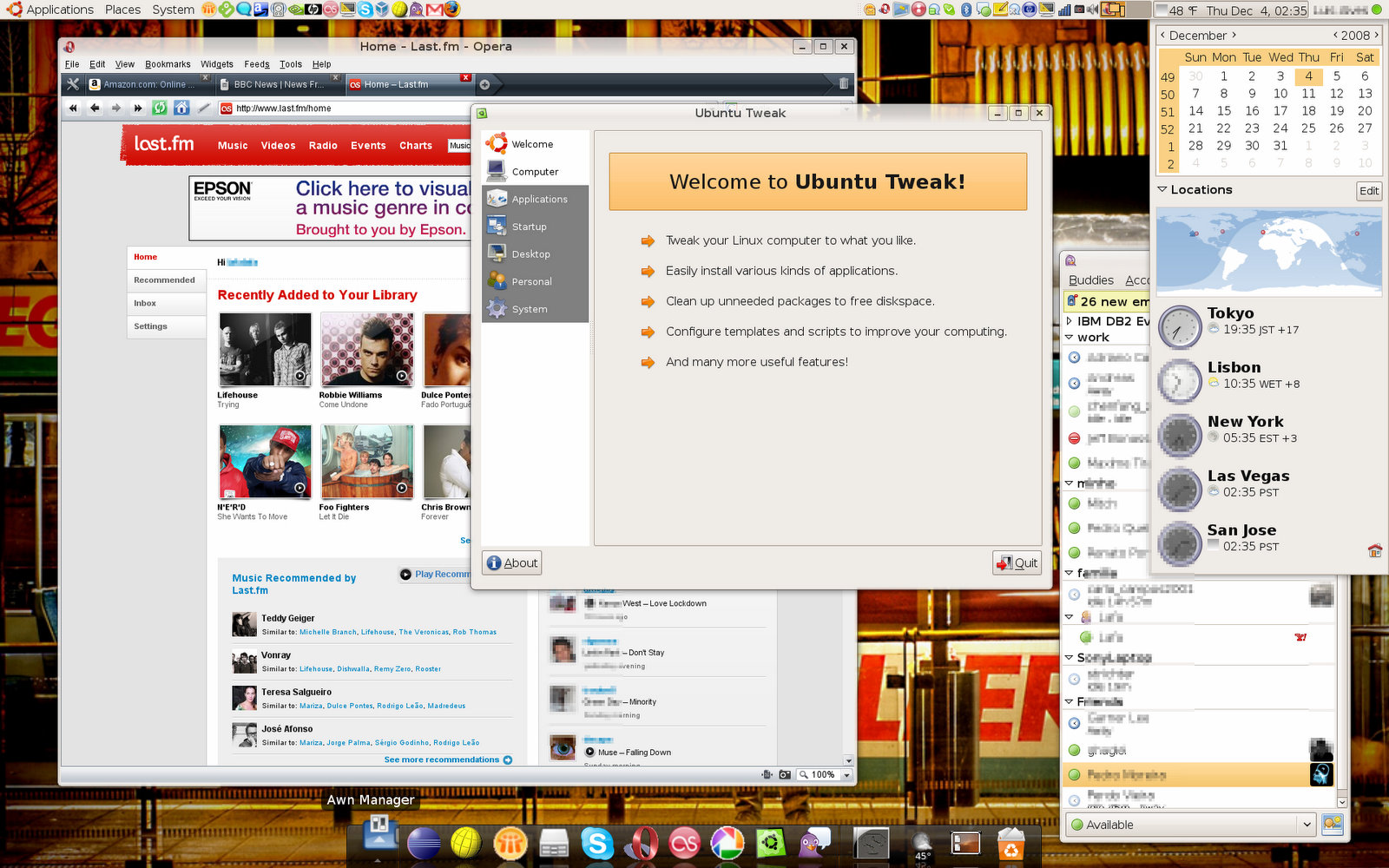
Task: Launch Eclipse from the Awn dock
Action: (424, 843)
